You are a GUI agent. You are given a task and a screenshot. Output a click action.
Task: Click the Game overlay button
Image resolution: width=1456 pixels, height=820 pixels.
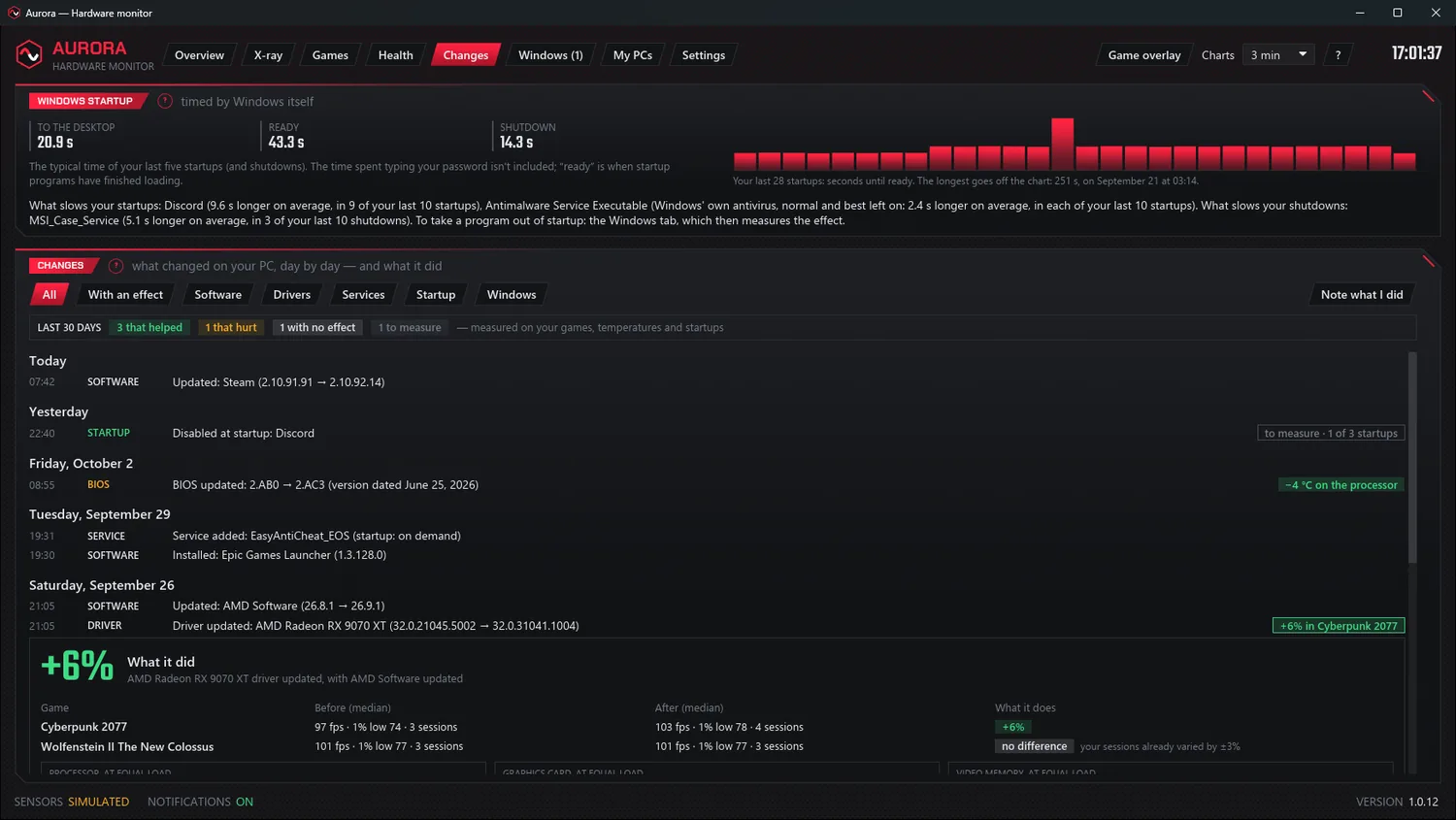pyautogui.click(x=1144, y=55)
